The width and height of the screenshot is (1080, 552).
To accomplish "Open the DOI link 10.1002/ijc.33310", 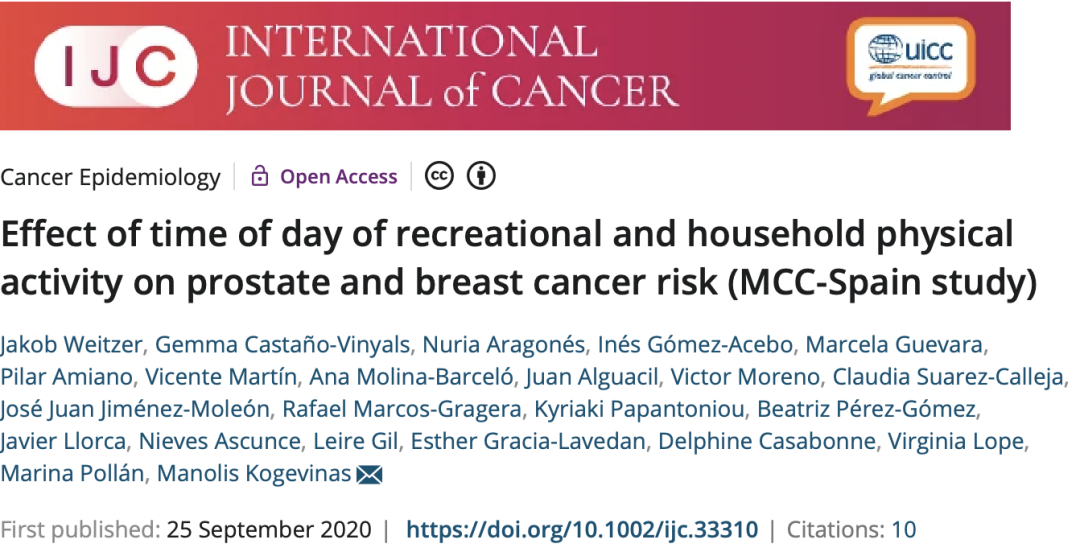I will 582,529.
